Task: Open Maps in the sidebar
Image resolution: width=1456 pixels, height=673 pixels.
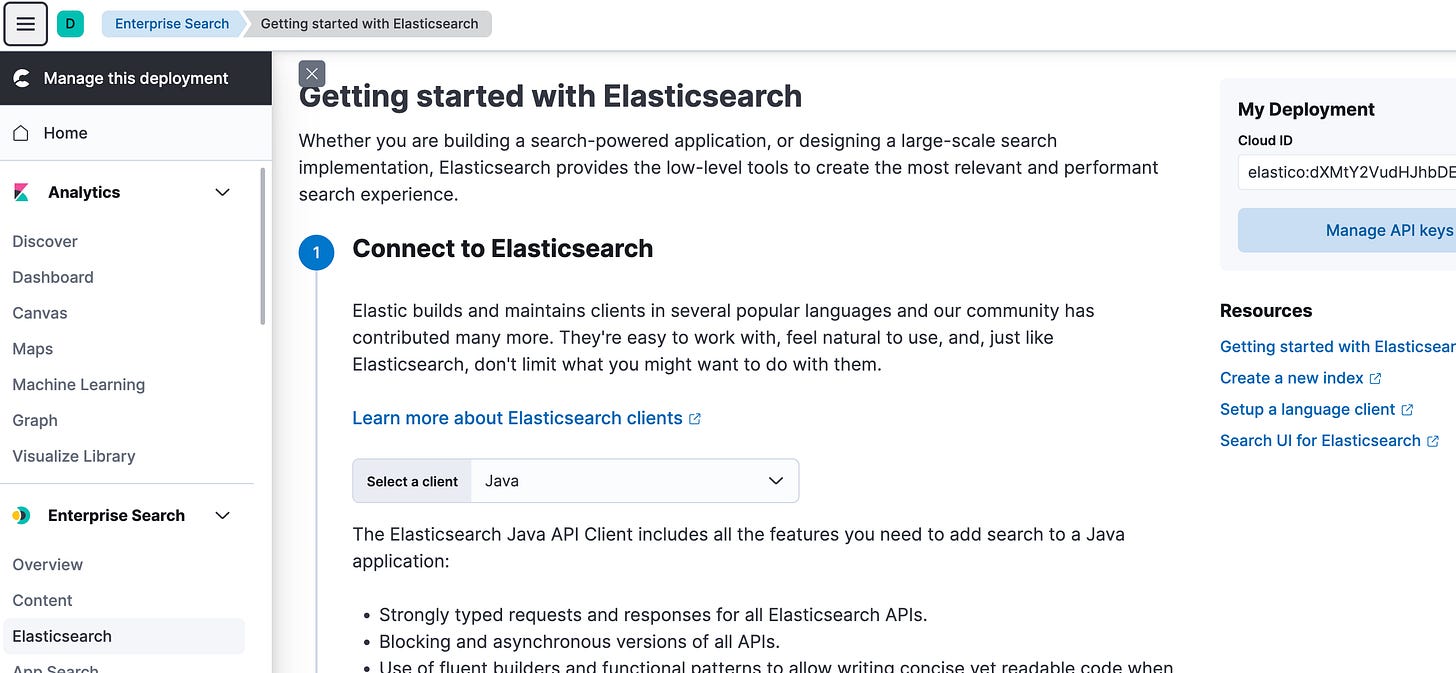Action: point(33,349)
